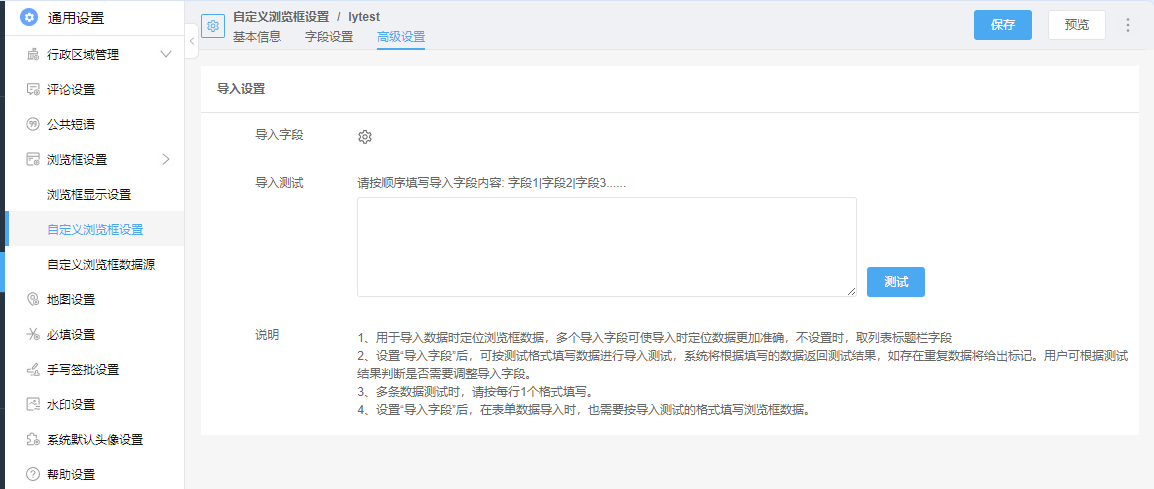Open the three-dot more options menu
Viewport: 1154px width, 489px height.
pos(1128,25)
